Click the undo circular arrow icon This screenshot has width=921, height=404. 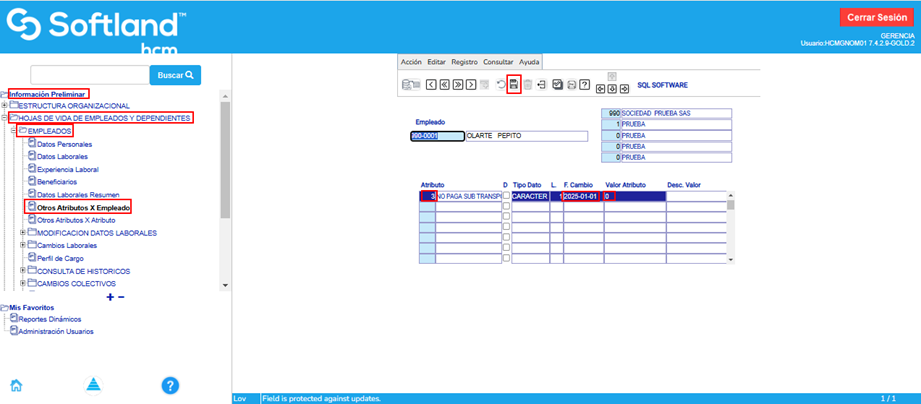pyautogui.click(x=501, y=84)
